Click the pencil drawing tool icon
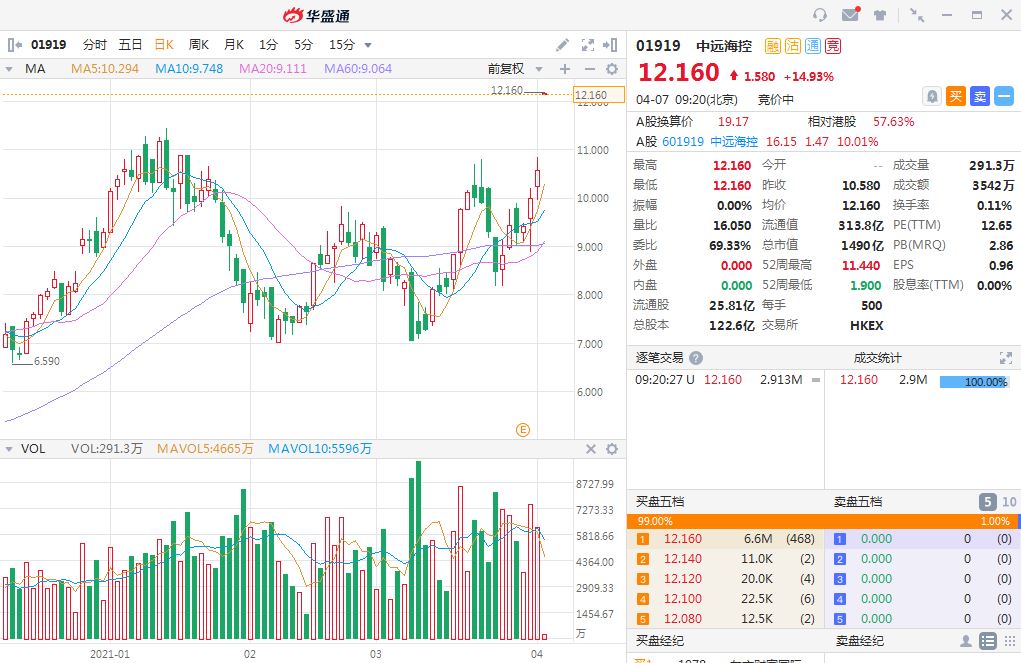Viewport: 1021px width, 663px height. tap(563, 45)
